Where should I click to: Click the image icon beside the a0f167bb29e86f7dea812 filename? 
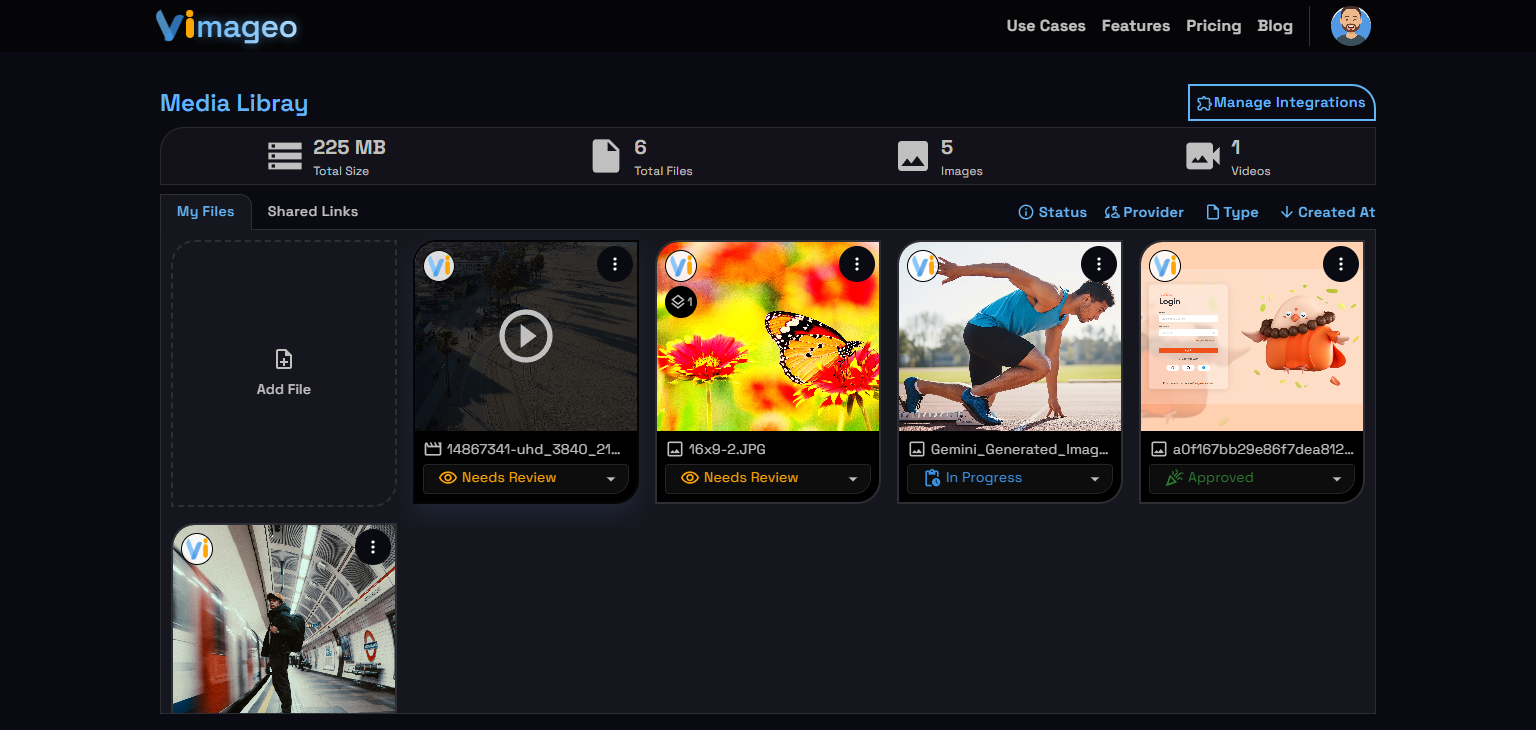tap(1159, 449)
